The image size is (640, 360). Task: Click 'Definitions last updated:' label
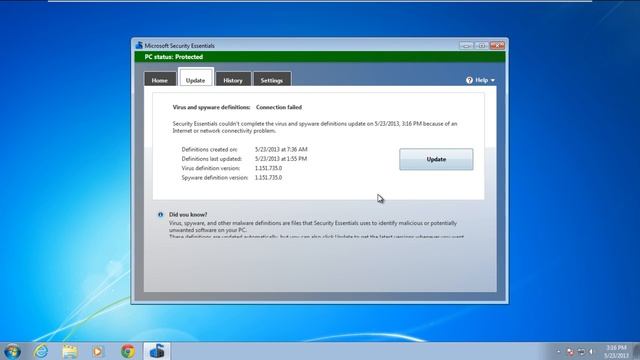coord(211,159)
